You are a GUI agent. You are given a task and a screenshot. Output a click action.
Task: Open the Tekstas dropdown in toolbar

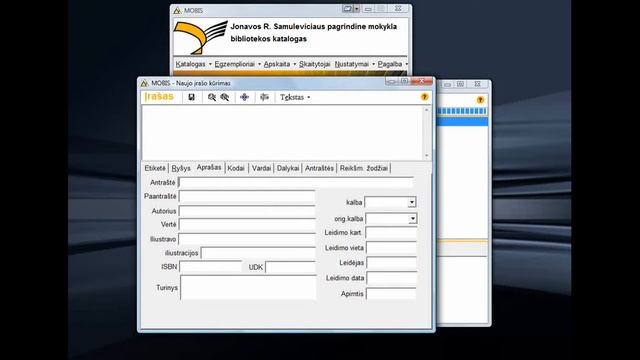(295, 97)
